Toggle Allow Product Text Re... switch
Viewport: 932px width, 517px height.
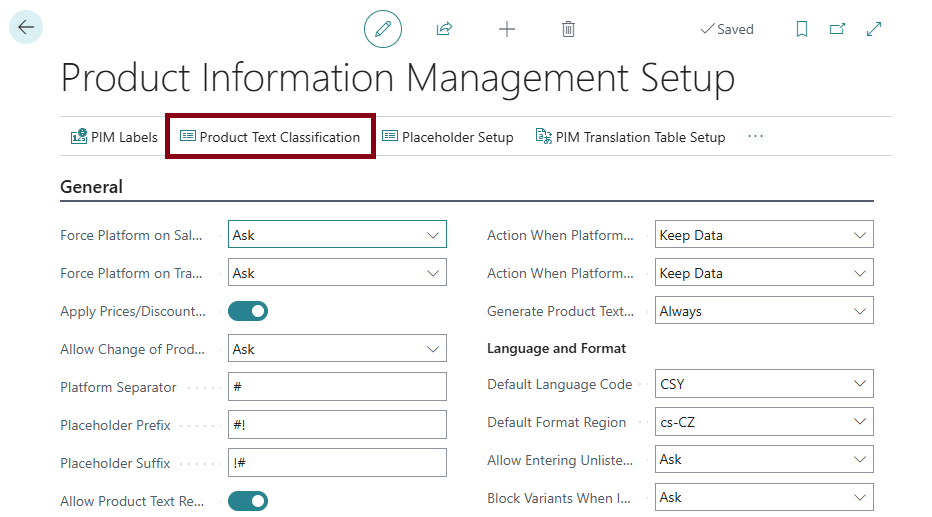tap(248, 501)
